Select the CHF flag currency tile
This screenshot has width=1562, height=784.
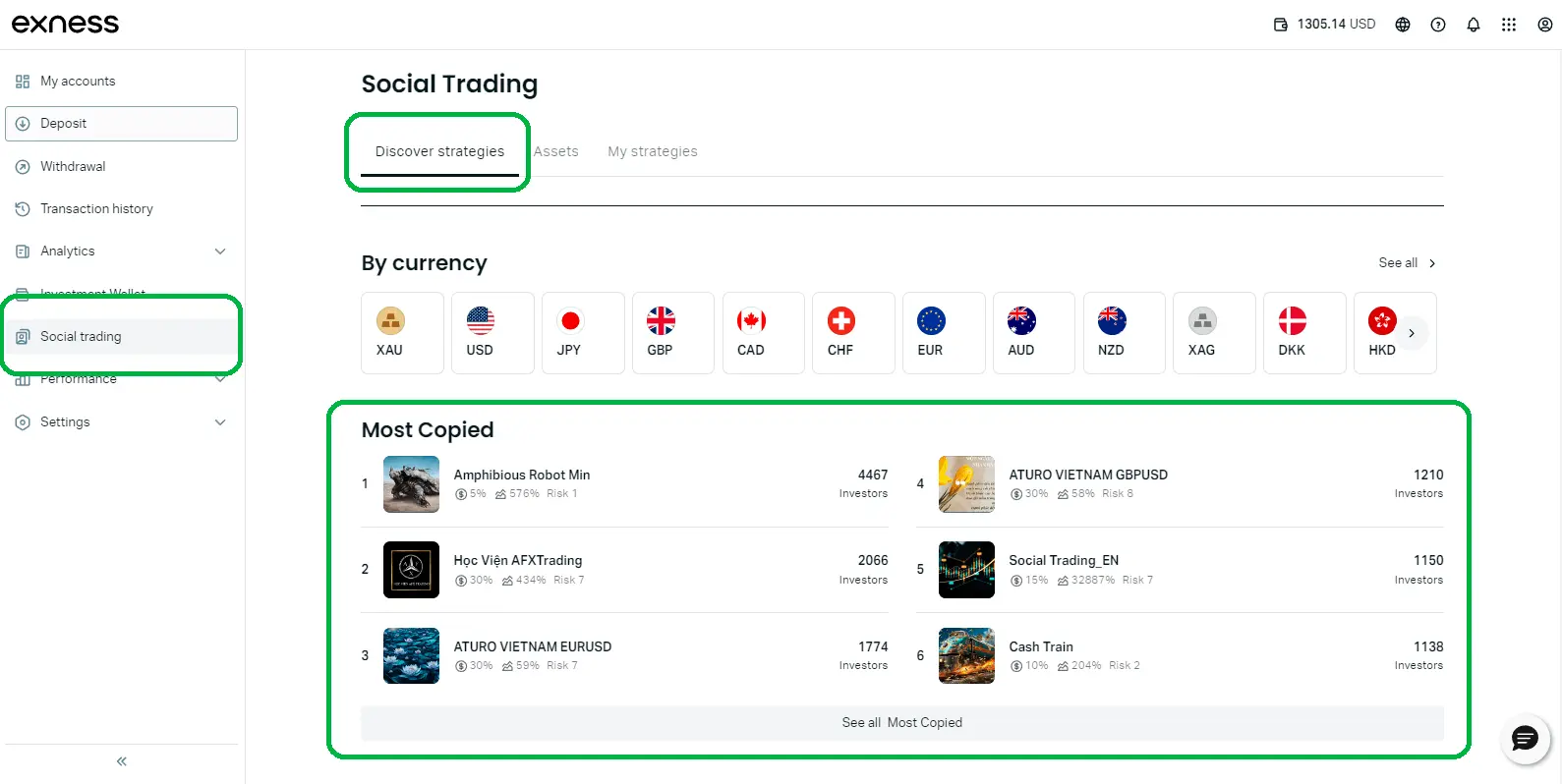[853, 333]
